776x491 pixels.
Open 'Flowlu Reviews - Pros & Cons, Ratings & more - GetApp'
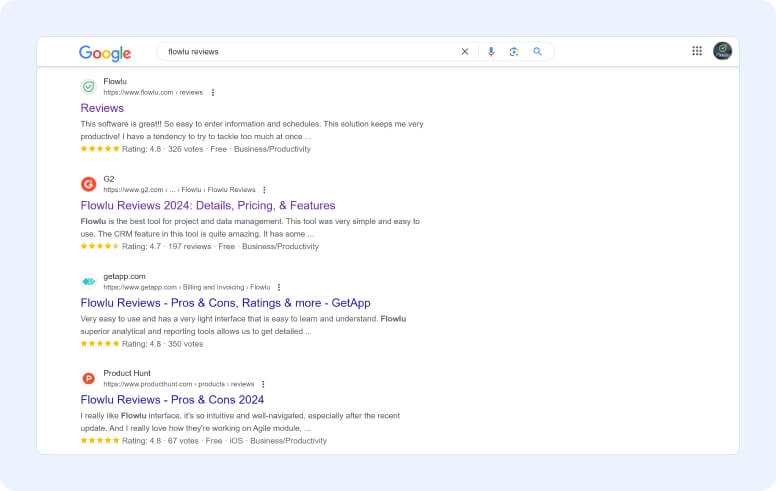225,303
